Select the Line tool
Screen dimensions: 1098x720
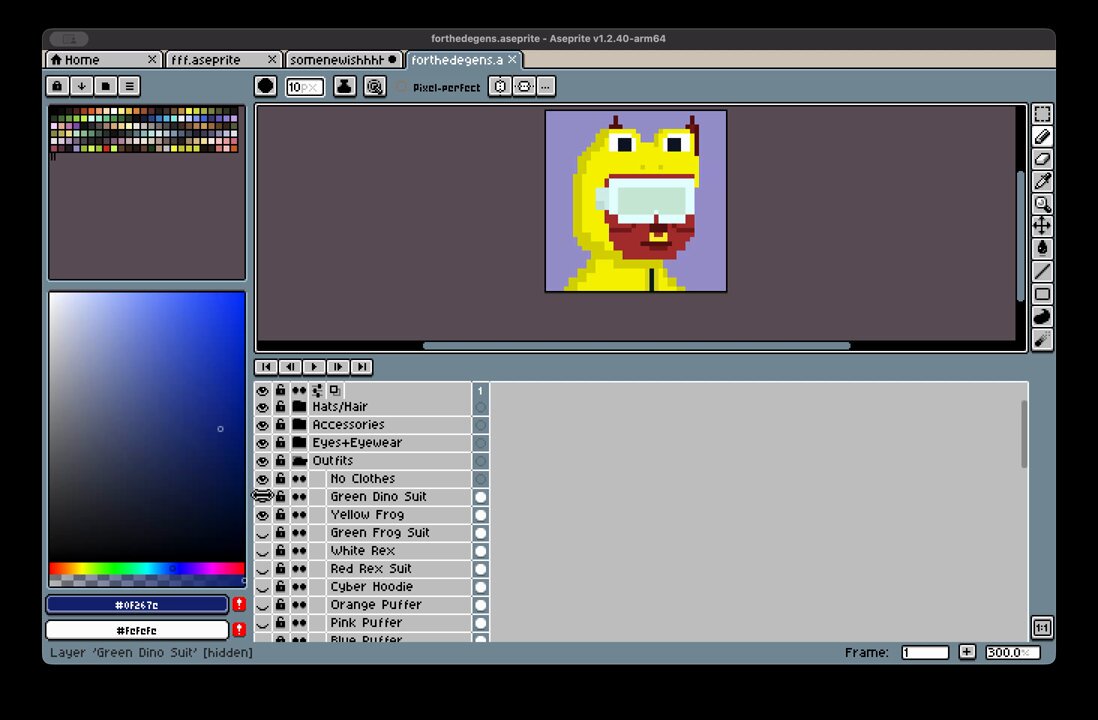[x=1042, y=271]
